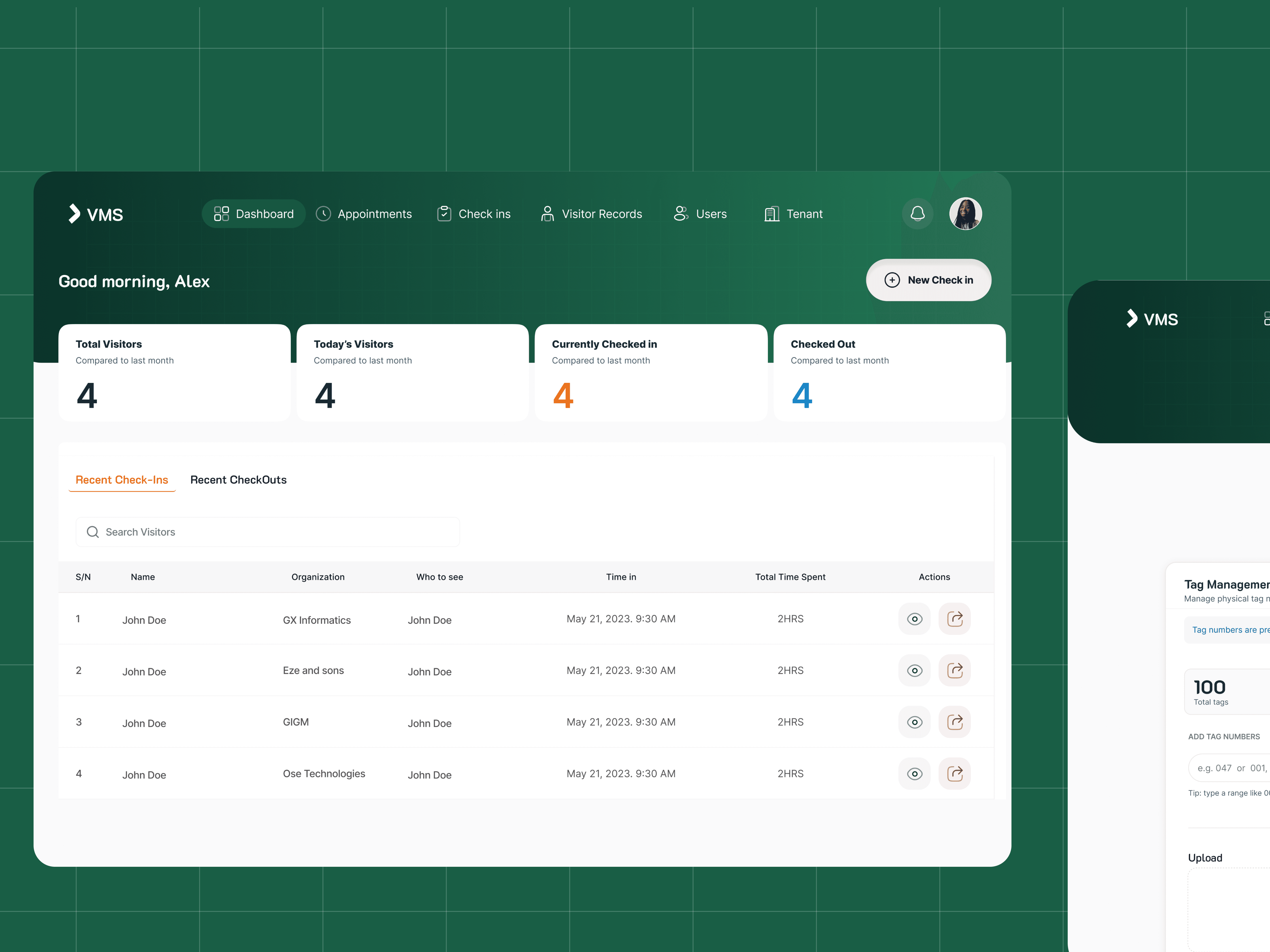The width and height of the screenshot is (1270, 952).
Task: Open the Check ins section
Action: [x=474, y=214]
